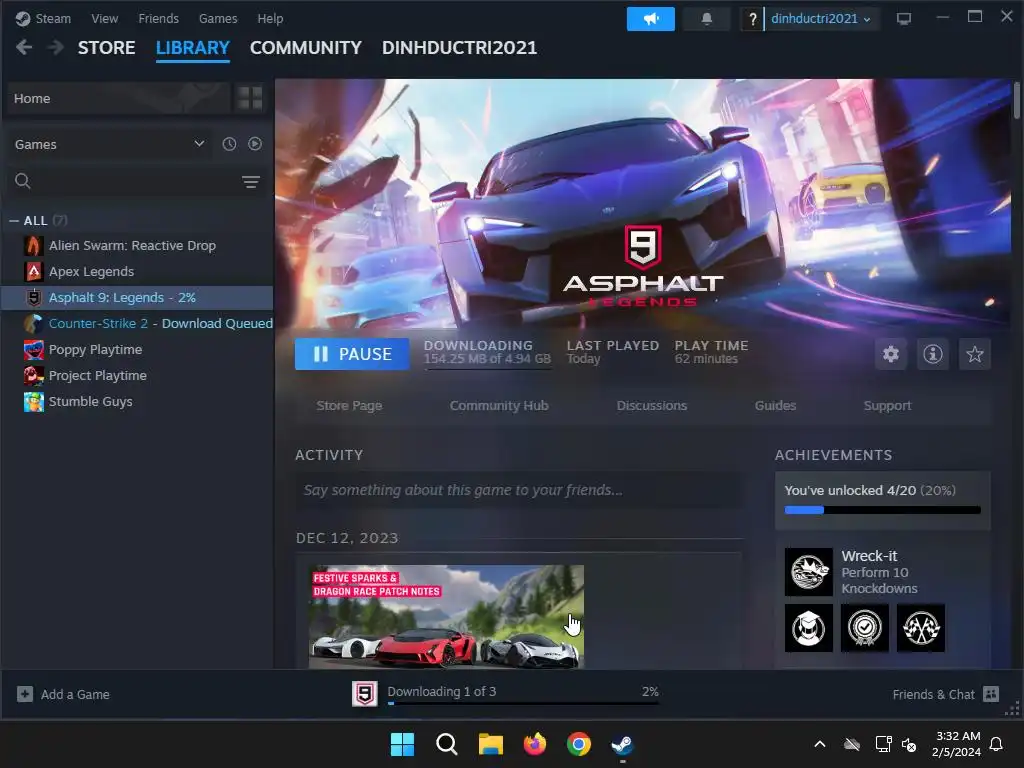Open the Friends & Chat grid icon

coord(991,694)
